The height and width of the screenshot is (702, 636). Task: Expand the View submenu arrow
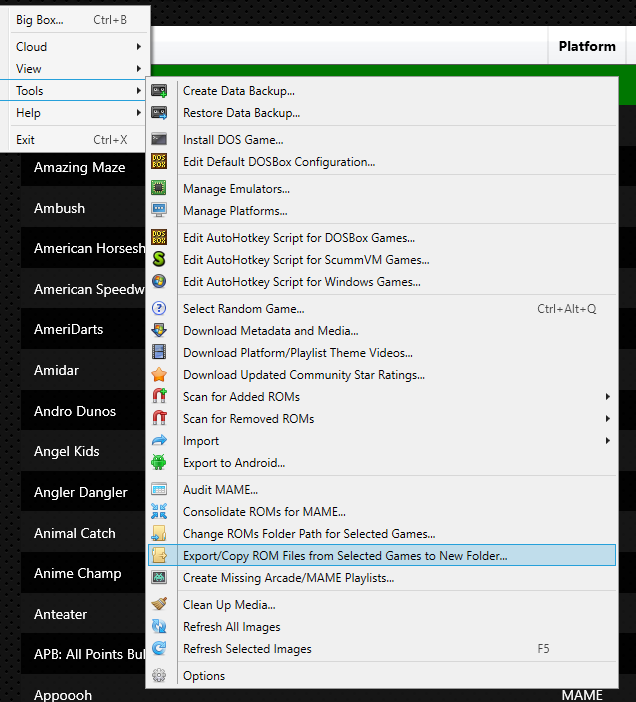point(139,68)
